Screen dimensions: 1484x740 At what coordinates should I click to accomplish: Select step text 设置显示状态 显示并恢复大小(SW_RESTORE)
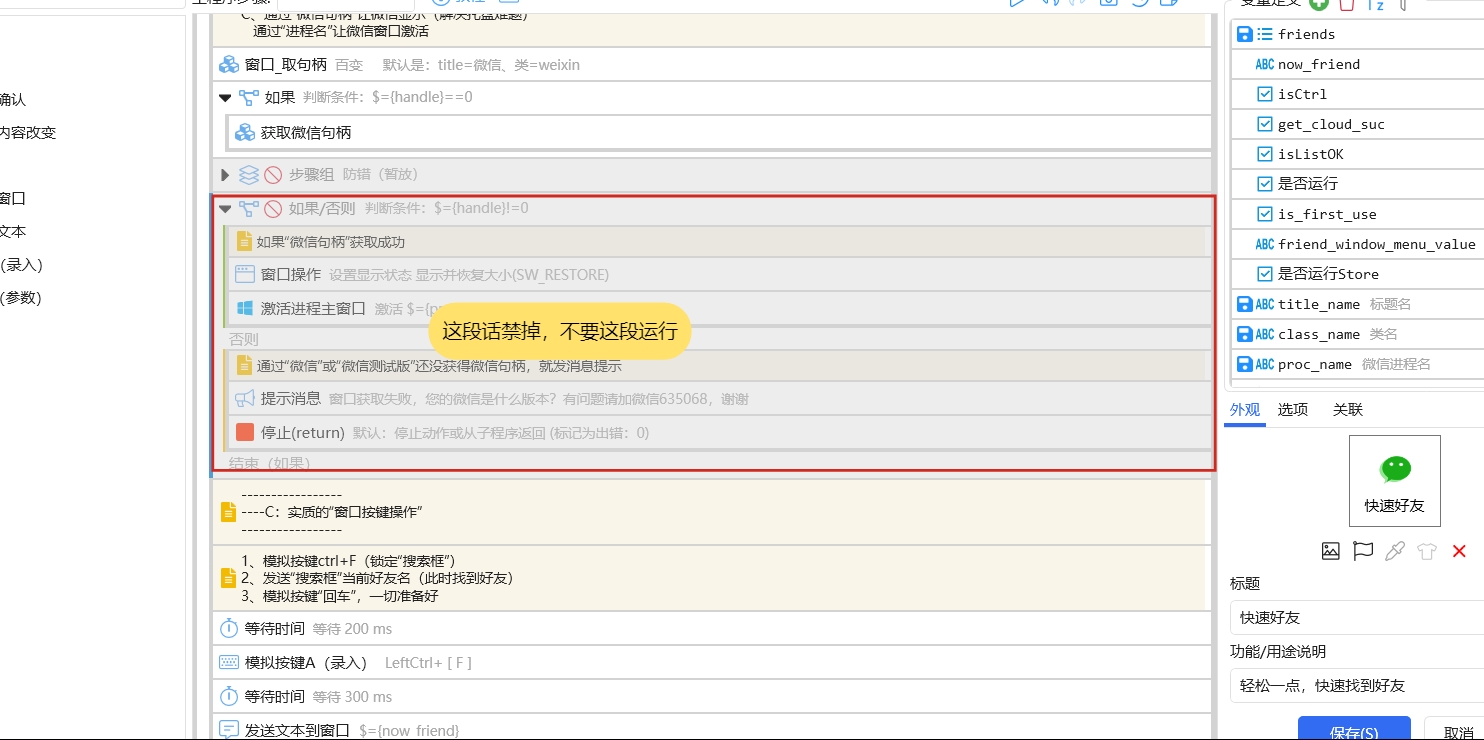(469, 275)
